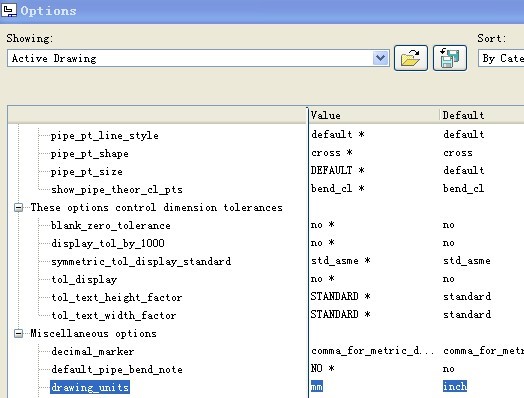Select the tol_display option
The image size is (524, 398).
[84, 280]
